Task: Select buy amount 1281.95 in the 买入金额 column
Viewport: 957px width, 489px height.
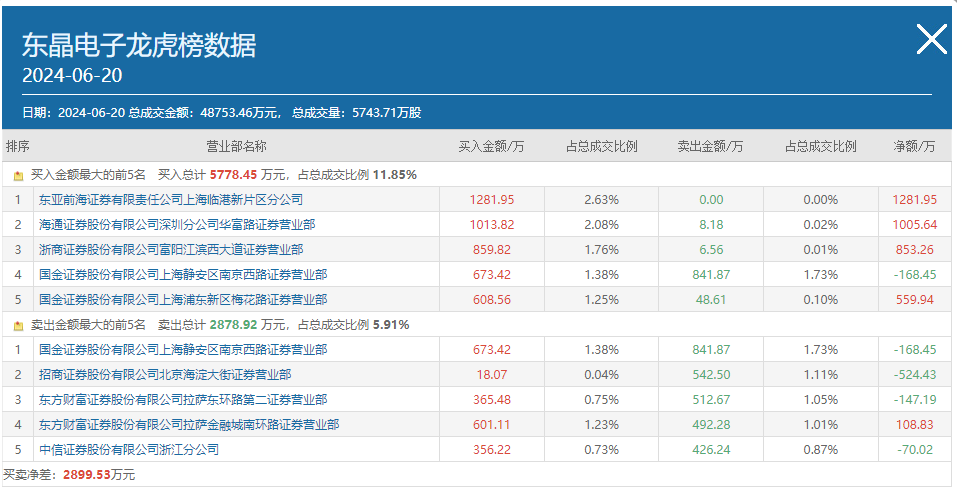Action: click(492, 200)
